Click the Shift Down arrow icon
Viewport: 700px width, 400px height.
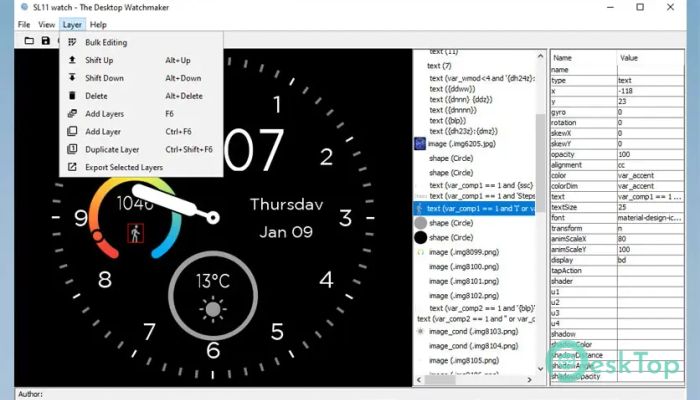click(72, 78)
